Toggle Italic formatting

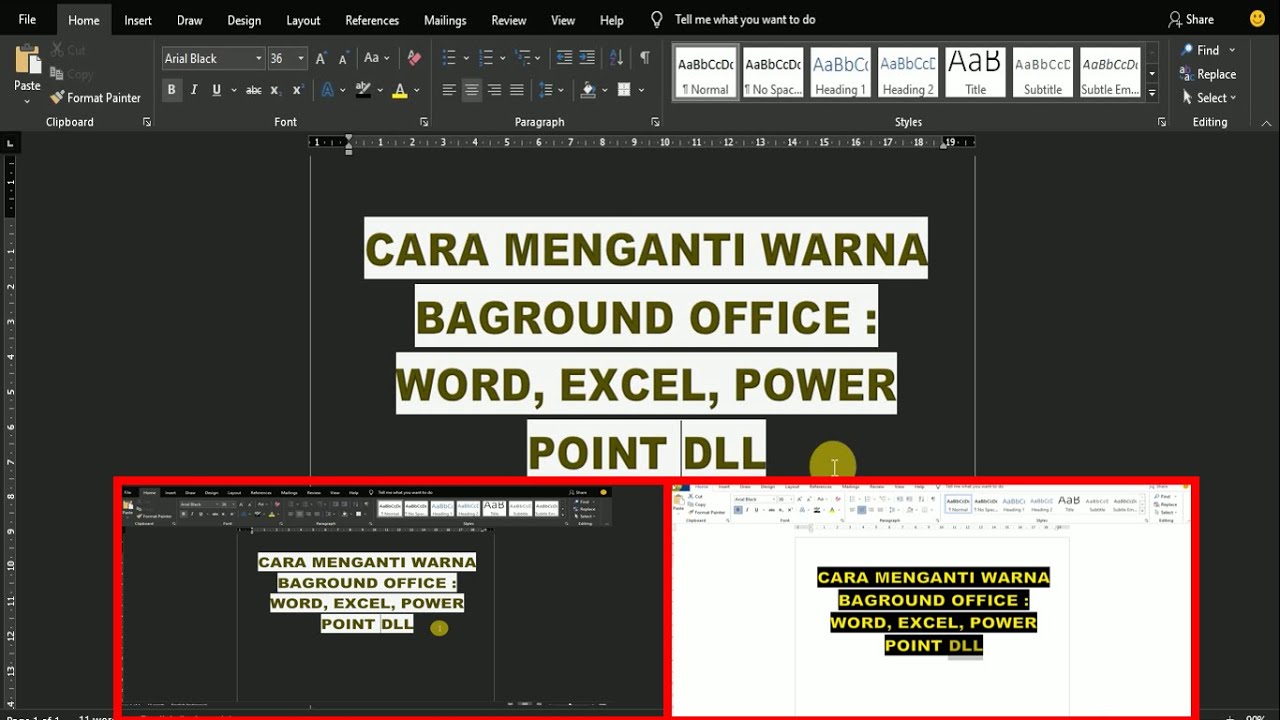tap(194, 90)
